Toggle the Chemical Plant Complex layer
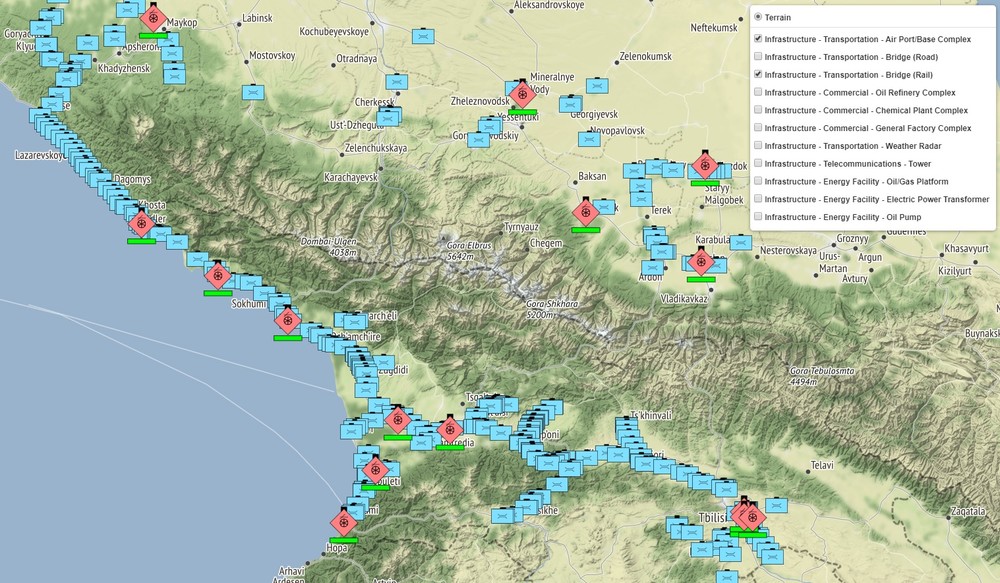This screenshot has width=1000, height=583. pos(758,110)
